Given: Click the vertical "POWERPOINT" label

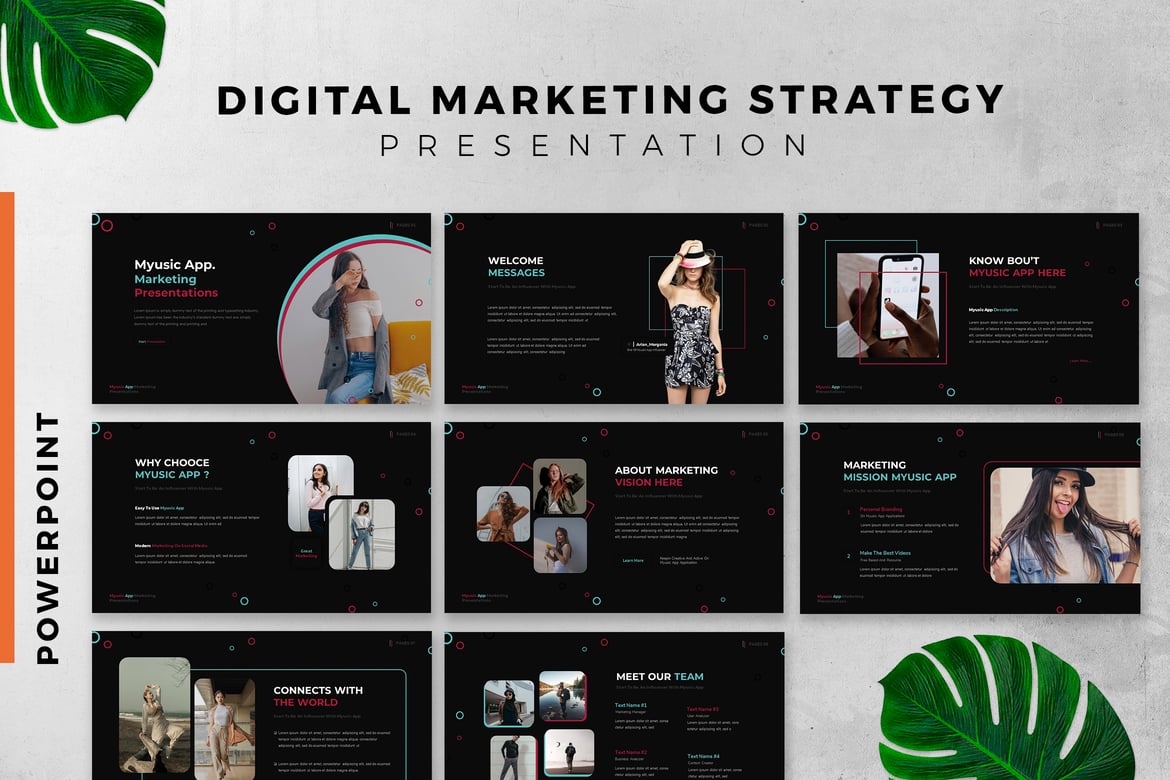Looking at the screenshot, I should 47,537.
